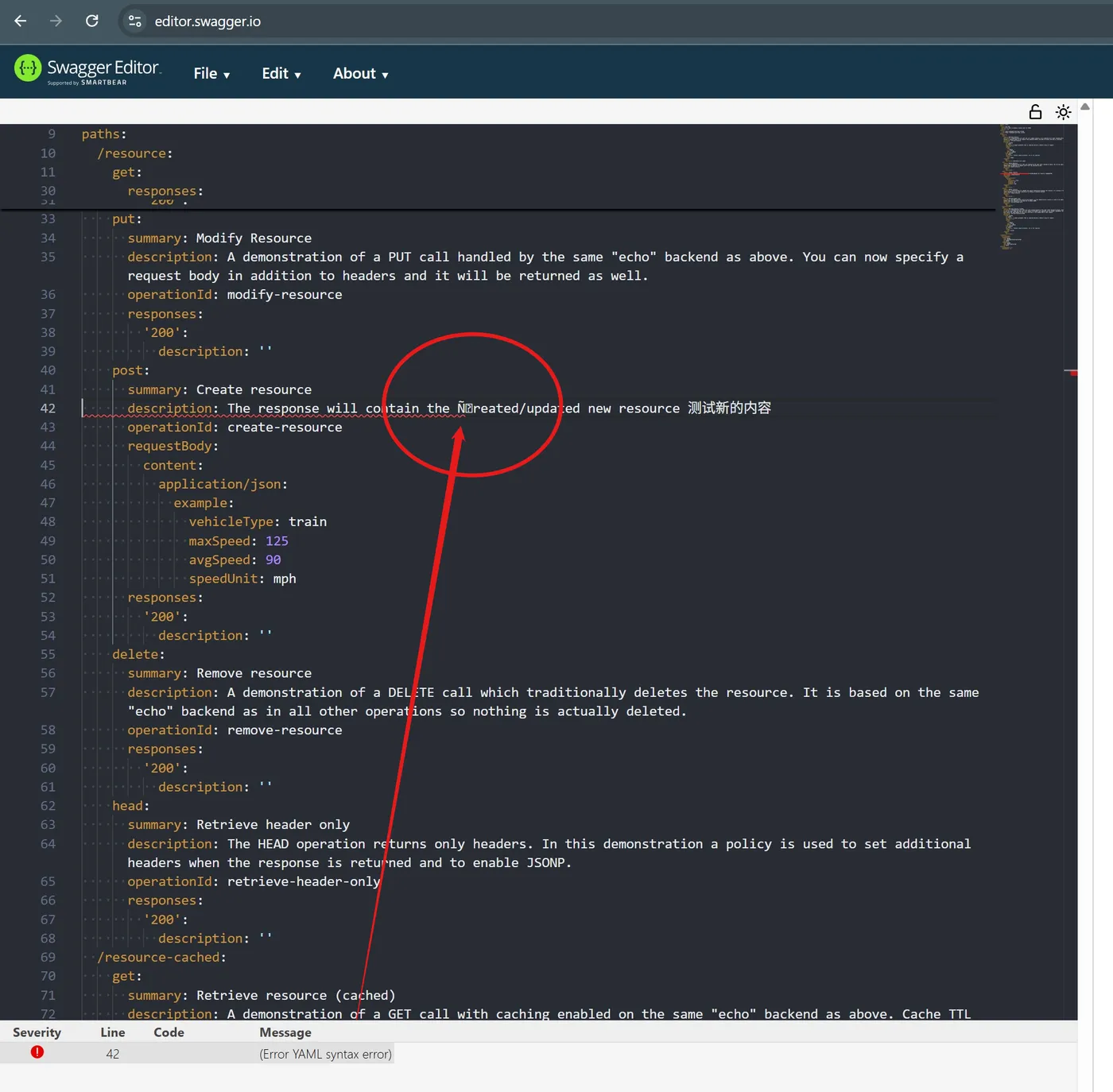Image resolution: width=1113 pixels, height=1092 pixels.
Task: Click 'operationId: modify-resource' line
Action: (235, 295)
